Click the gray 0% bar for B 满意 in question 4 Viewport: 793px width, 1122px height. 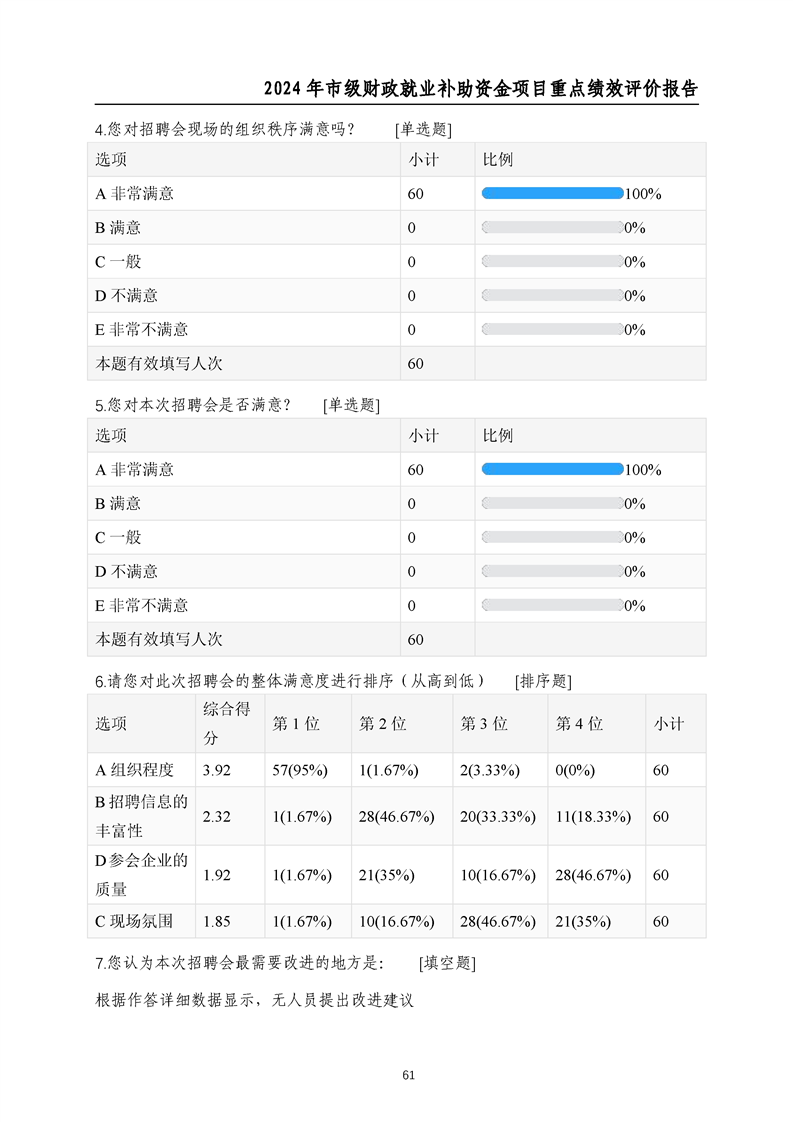pos(553,228)
